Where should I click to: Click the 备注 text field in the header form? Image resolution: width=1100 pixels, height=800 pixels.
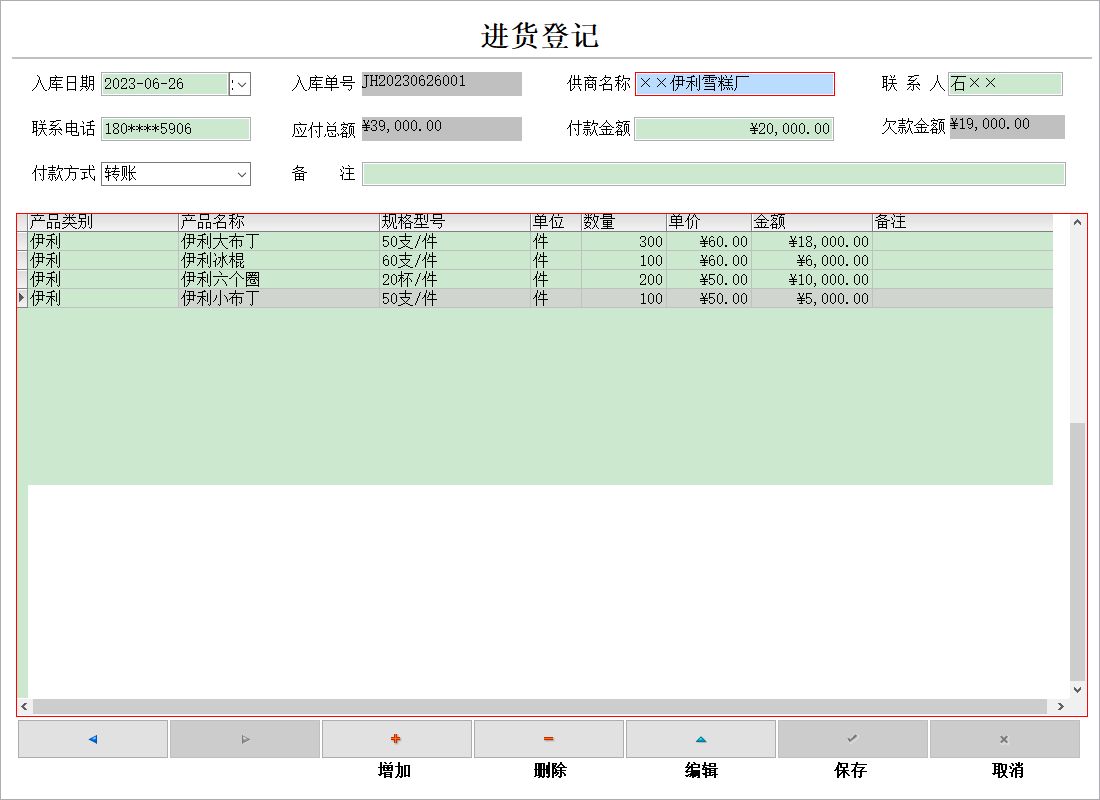click(x=713, y=174)
